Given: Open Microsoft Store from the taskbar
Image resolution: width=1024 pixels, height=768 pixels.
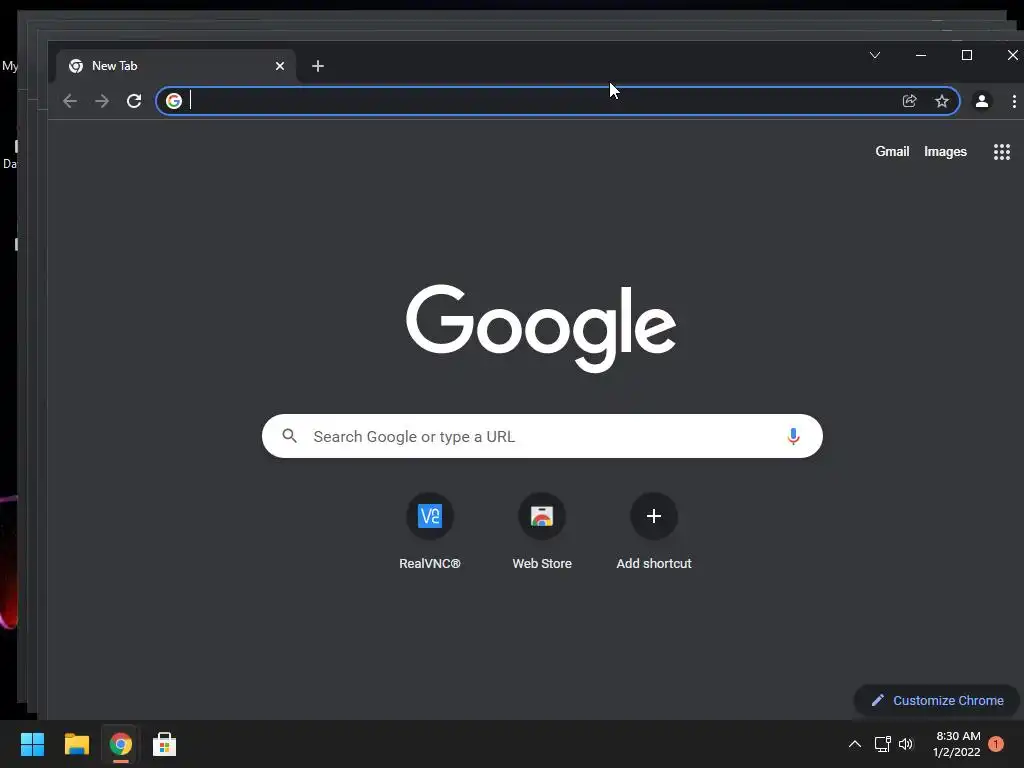Looking at the screenshot, I should click(x=165, y=744).
